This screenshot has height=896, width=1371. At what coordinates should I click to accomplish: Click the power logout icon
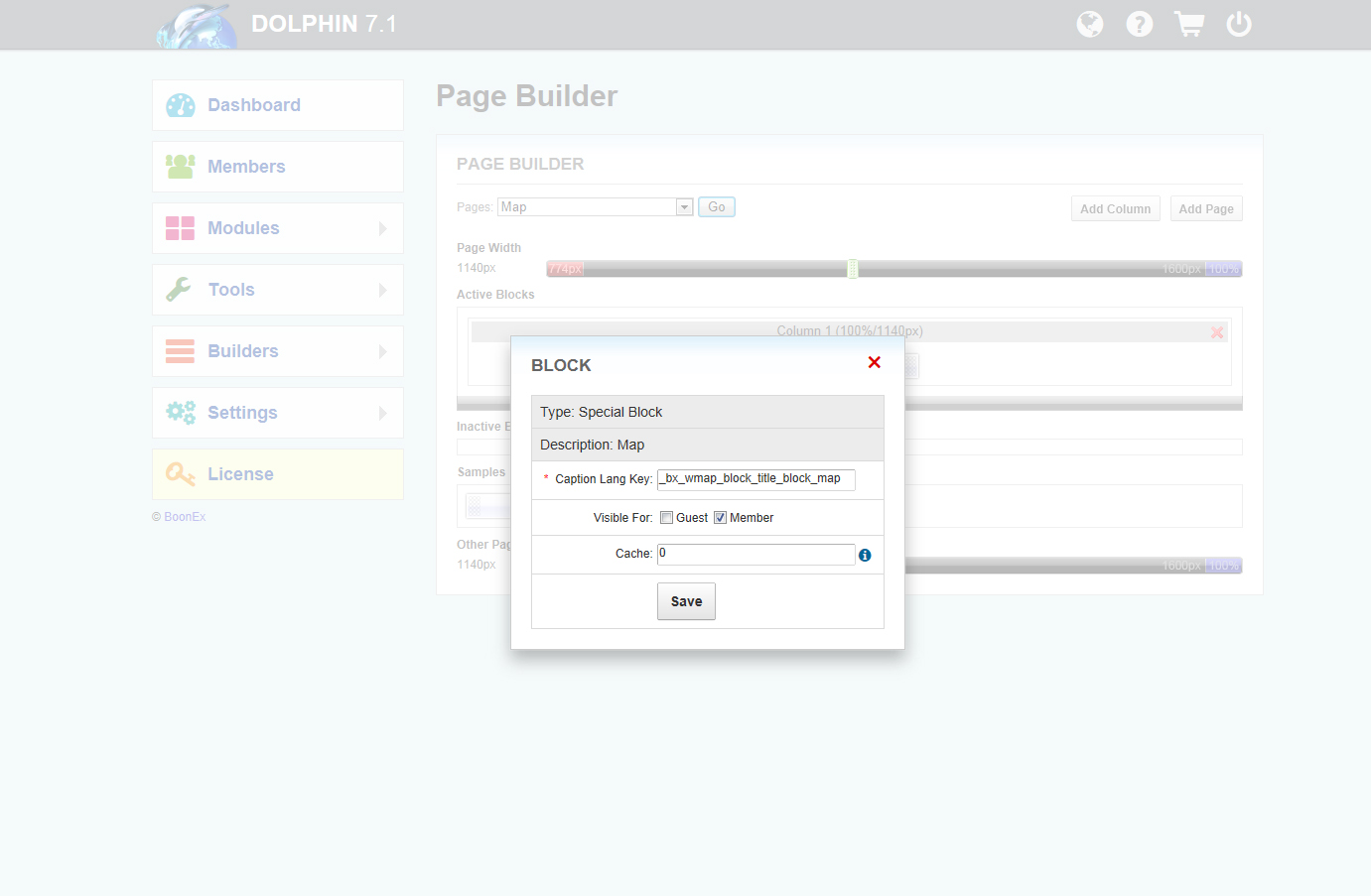point(1238,24)
